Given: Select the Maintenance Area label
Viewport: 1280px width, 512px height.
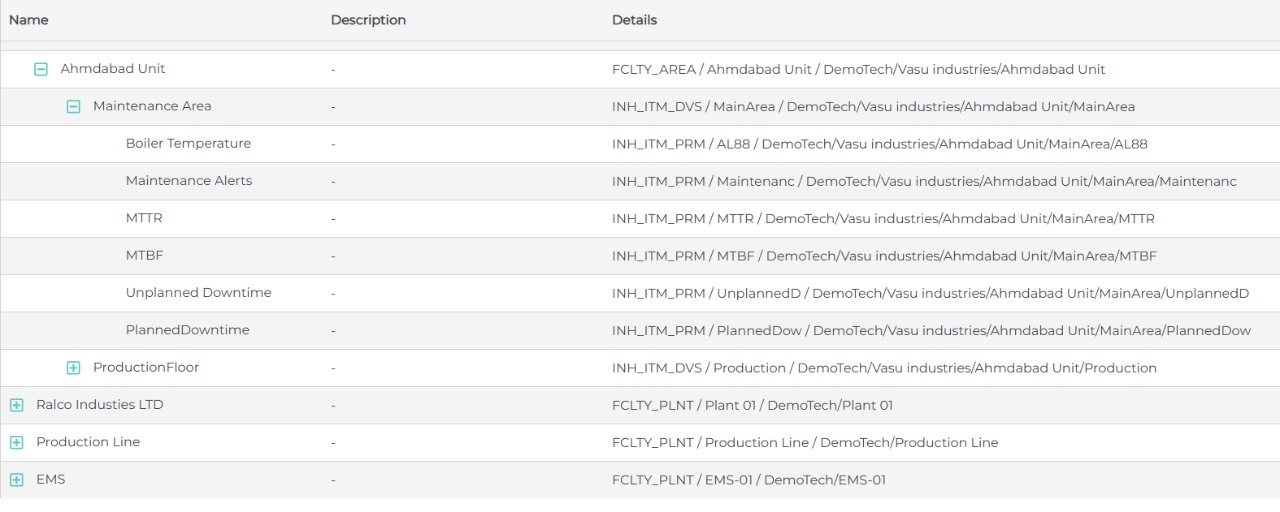Looking at the screenshot, I should tap(152, 106).
